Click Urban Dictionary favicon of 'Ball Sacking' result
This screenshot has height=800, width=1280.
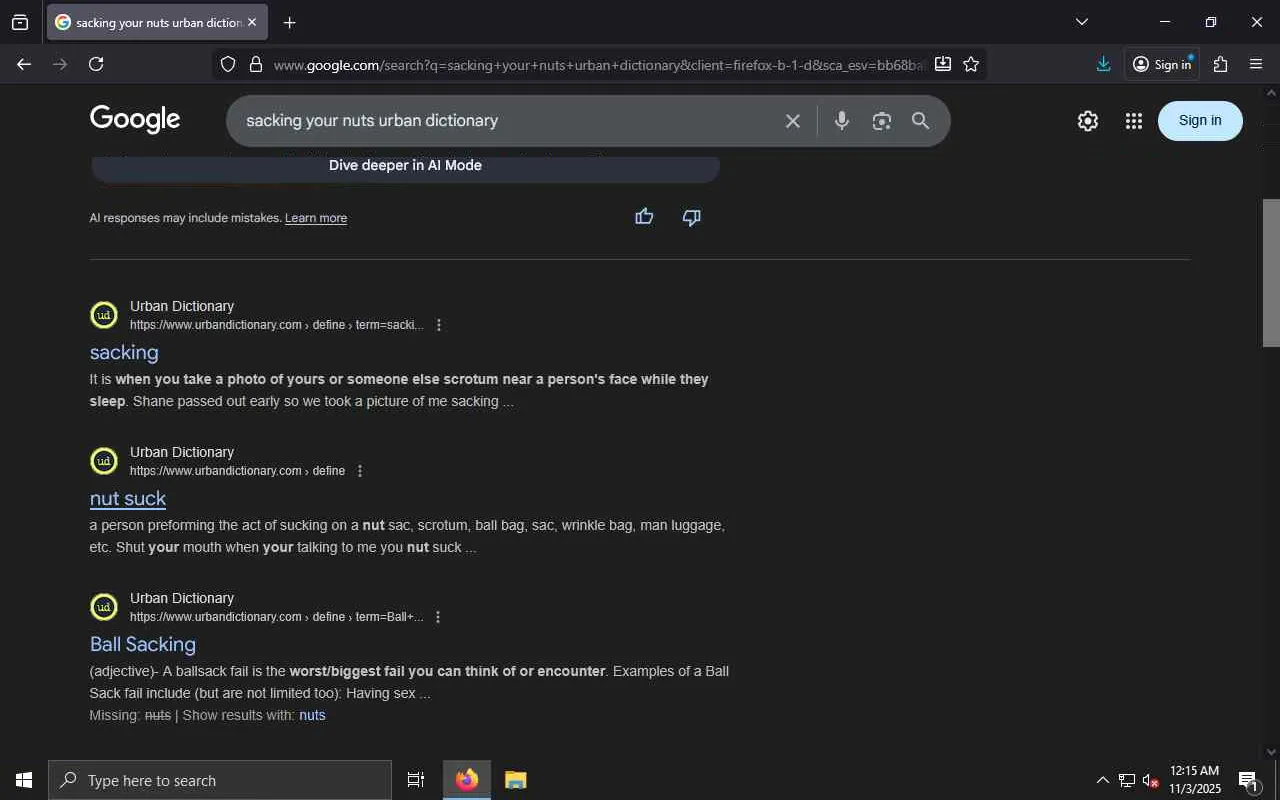click(104, 607)
